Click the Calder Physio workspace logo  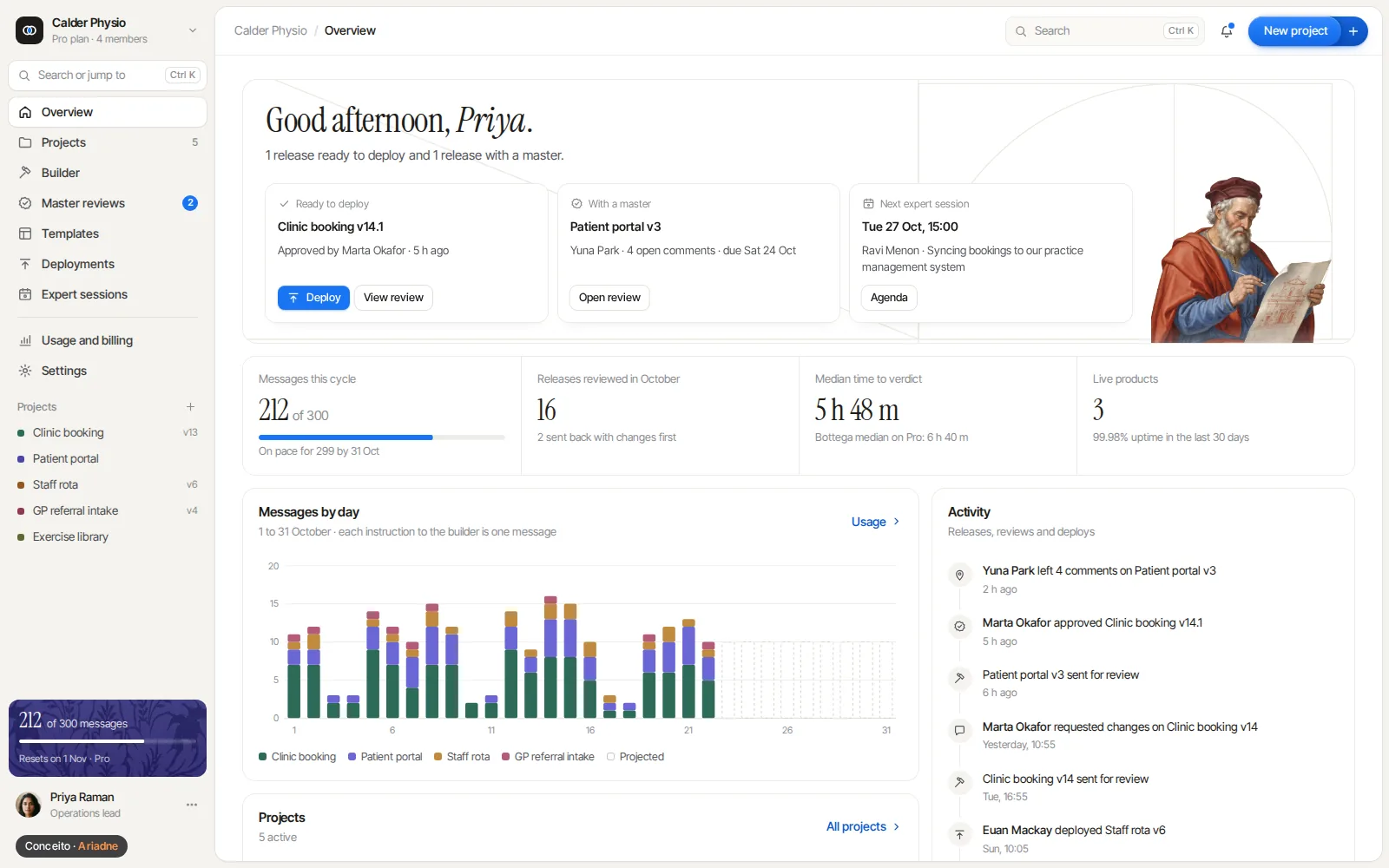30,30
